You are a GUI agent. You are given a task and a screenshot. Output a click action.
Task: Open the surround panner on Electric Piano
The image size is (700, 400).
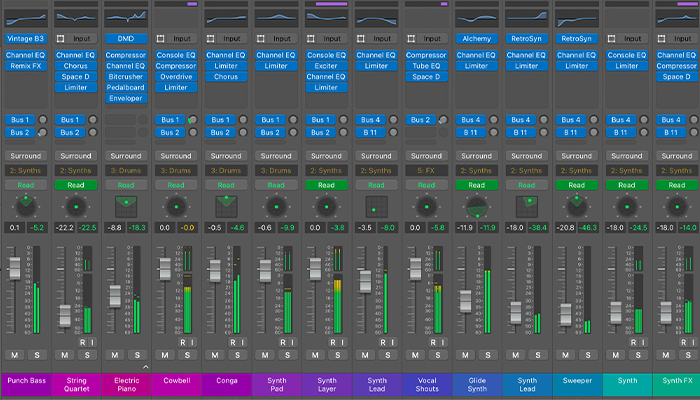(126, 206)
